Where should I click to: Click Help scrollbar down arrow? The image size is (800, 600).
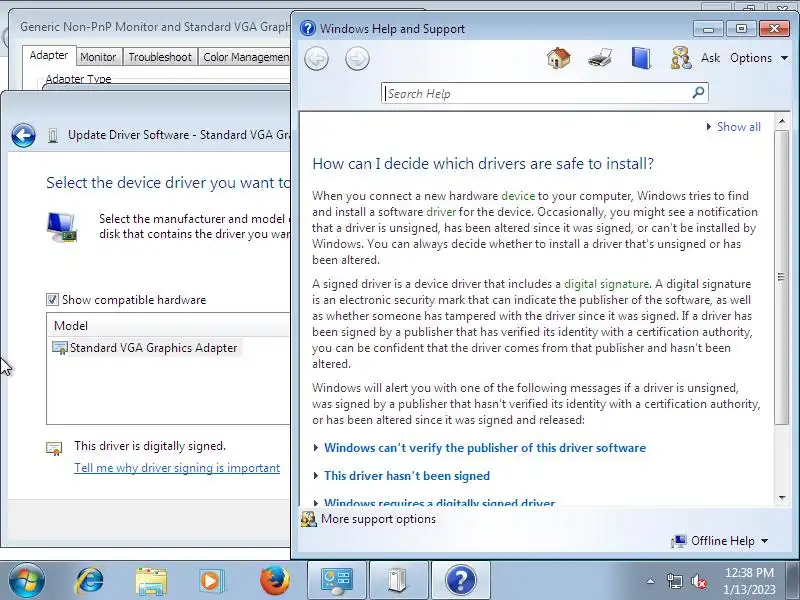point(782,498)
